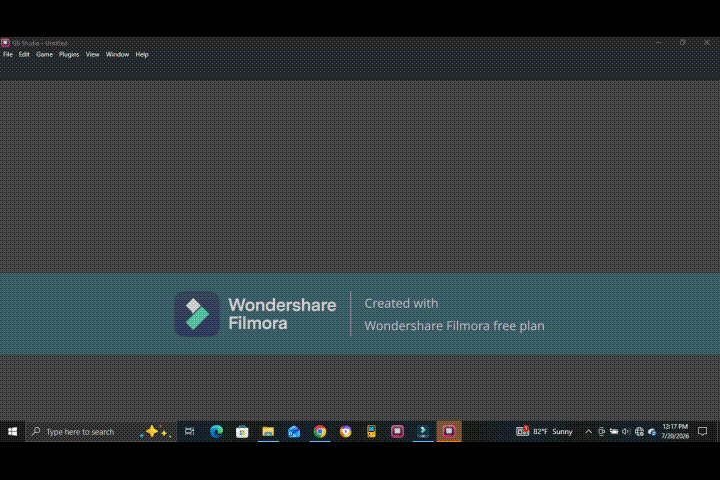This screenshot has width=720, height=480.
Task: Open the volume speaker control
Action: 626,431
